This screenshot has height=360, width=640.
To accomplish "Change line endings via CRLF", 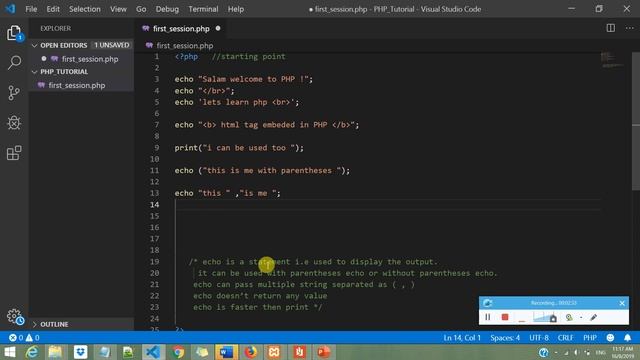I will (x=565, y=338).
